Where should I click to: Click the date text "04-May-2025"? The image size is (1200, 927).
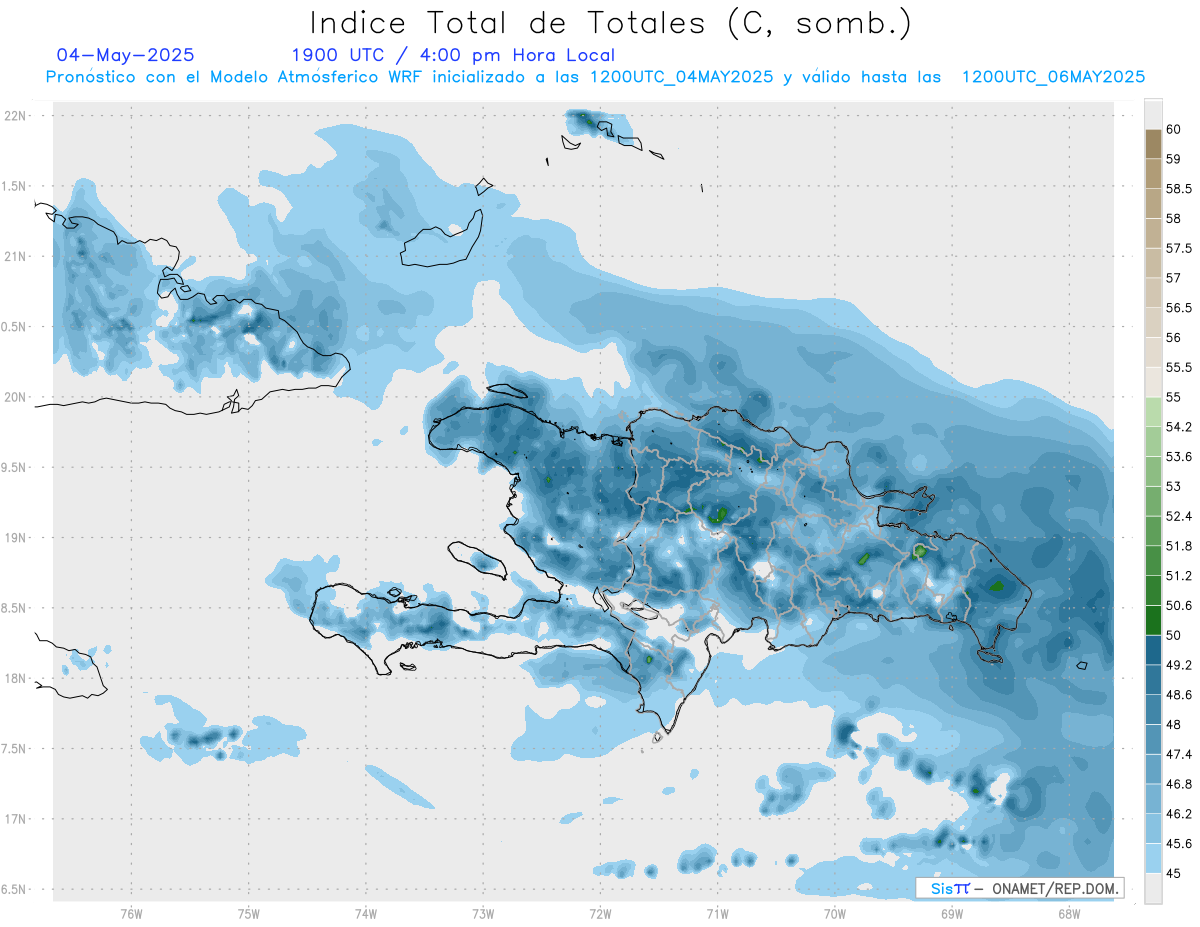[x=125, y=56]
